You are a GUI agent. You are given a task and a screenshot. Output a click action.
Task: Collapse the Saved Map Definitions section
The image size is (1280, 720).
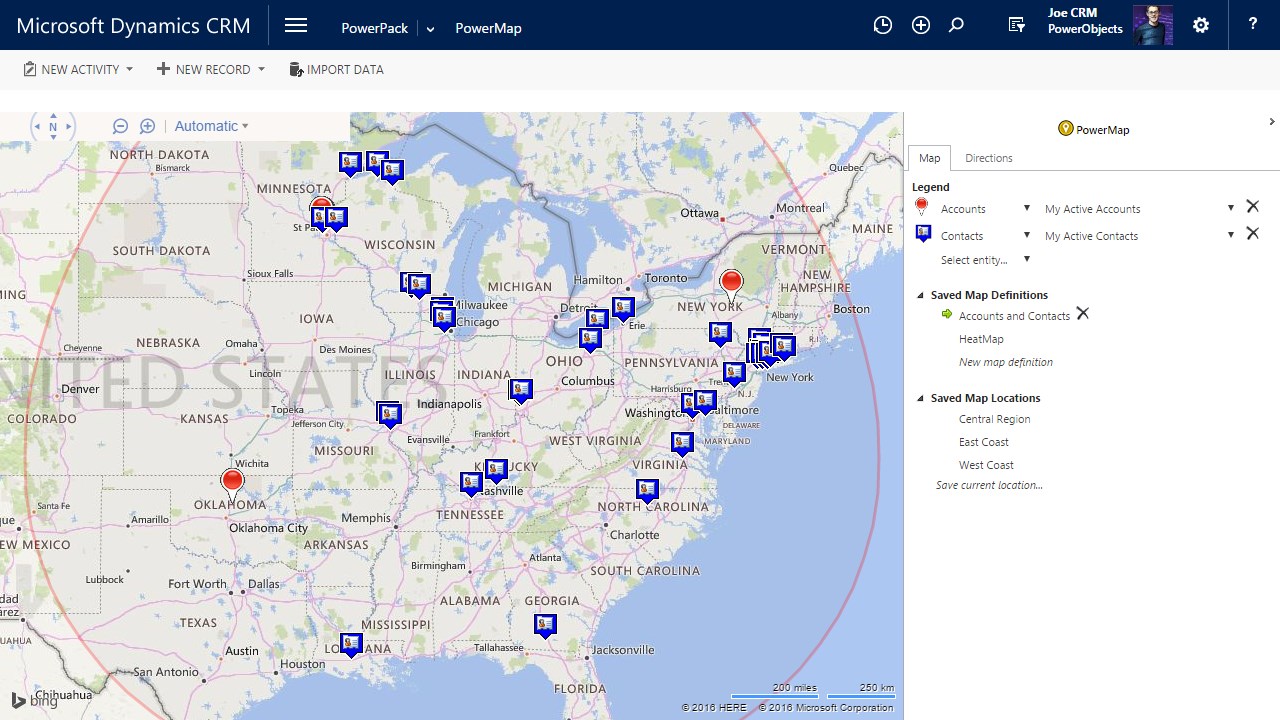(921, 295)
